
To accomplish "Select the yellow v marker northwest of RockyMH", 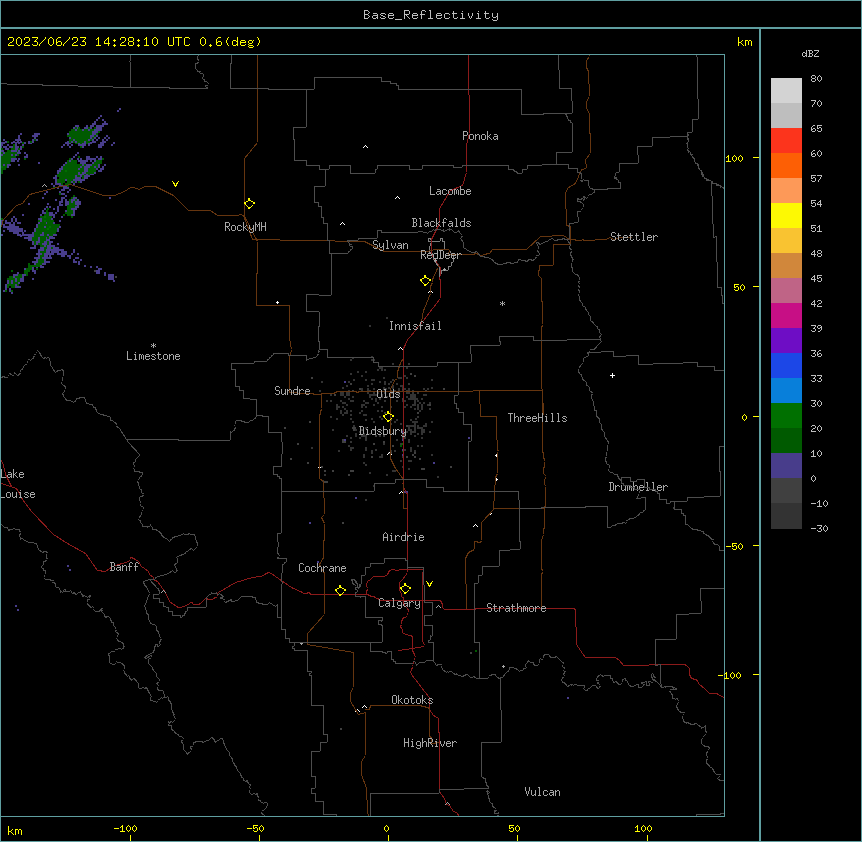I will click(x=175, y=184).
